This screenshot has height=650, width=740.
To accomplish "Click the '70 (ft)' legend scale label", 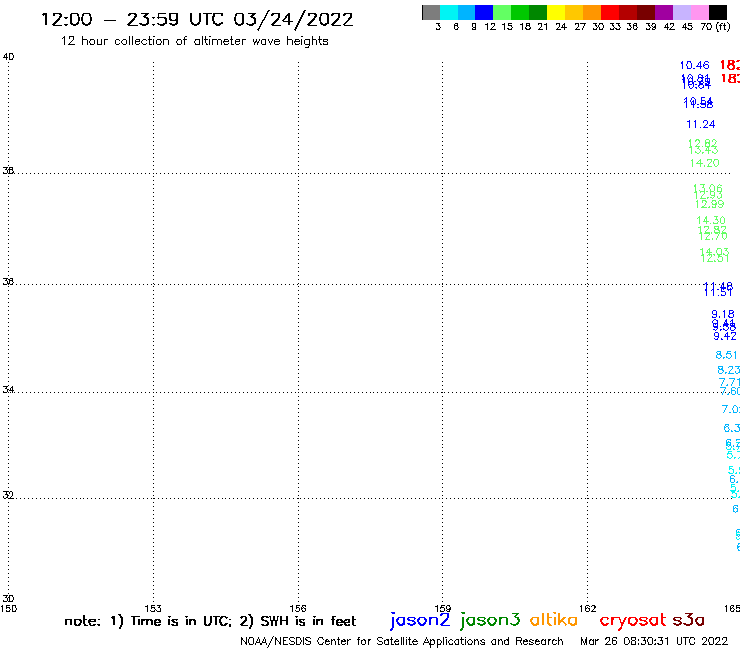I will pyautogui.click(x=715, y=27).
